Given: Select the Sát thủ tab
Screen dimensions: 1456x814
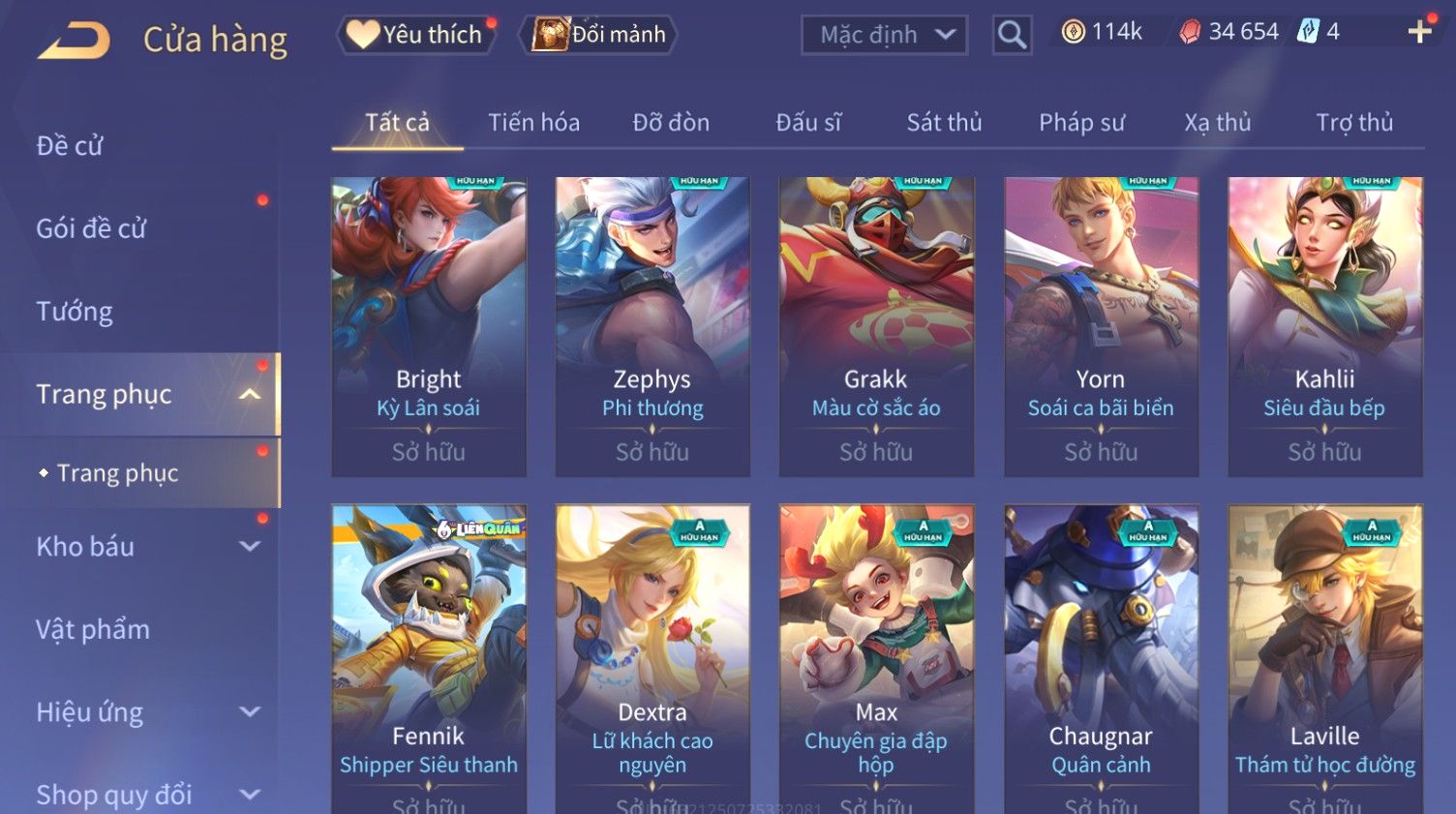Looking at the screenshot, I should pos(944,123).
